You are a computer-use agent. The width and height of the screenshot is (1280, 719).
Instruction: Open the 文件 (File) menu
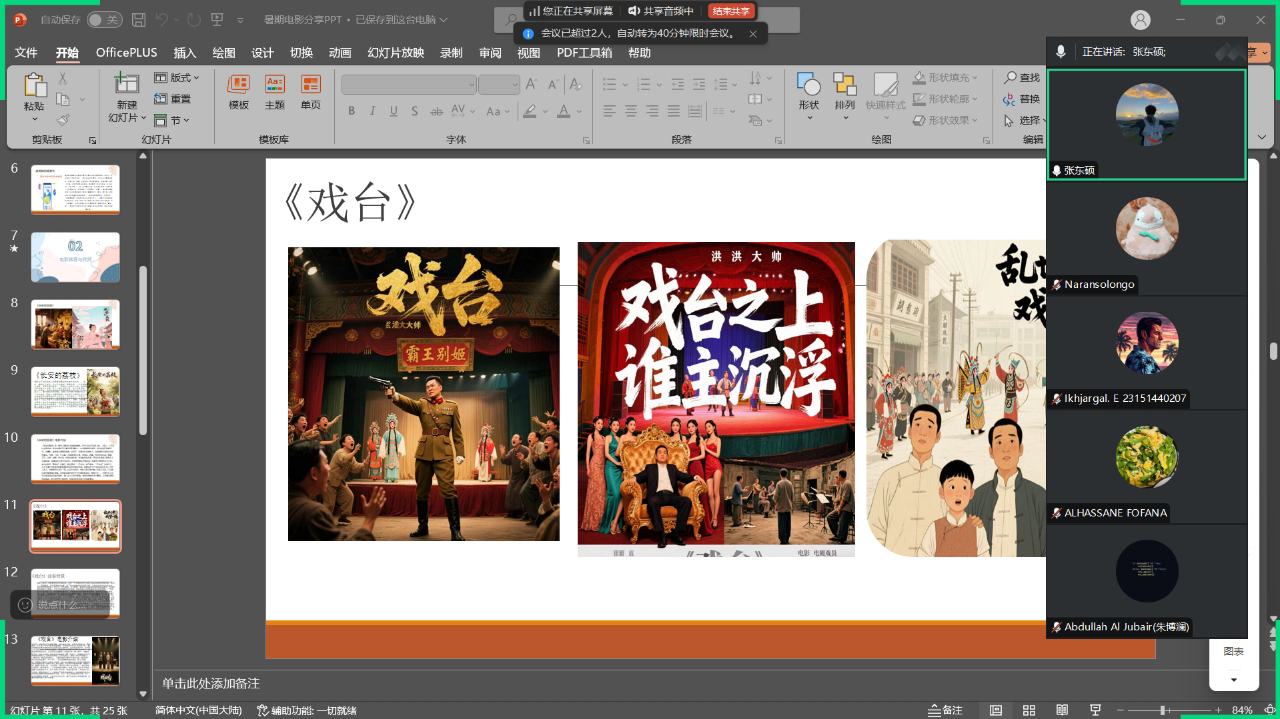click(x=26, y=53)
